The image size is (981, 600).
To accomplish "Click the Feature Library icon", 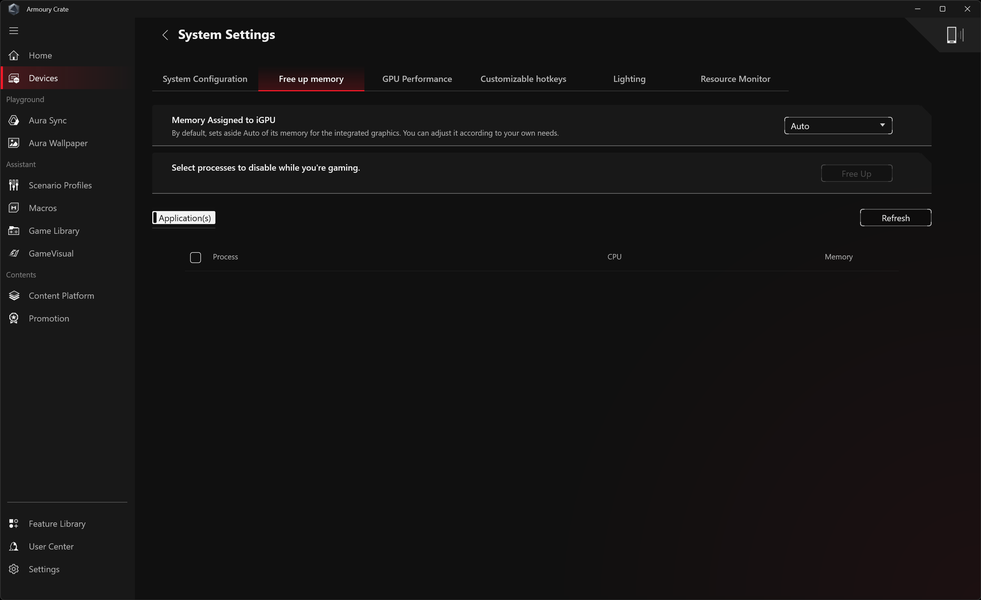I will (x=13, y=524).
